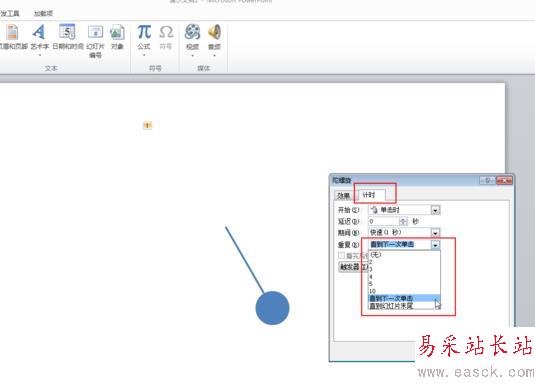Click the WordArt (艺术字) icon
Image resolution: width=535 pixels, height=387 pixels.
(39, 32)
